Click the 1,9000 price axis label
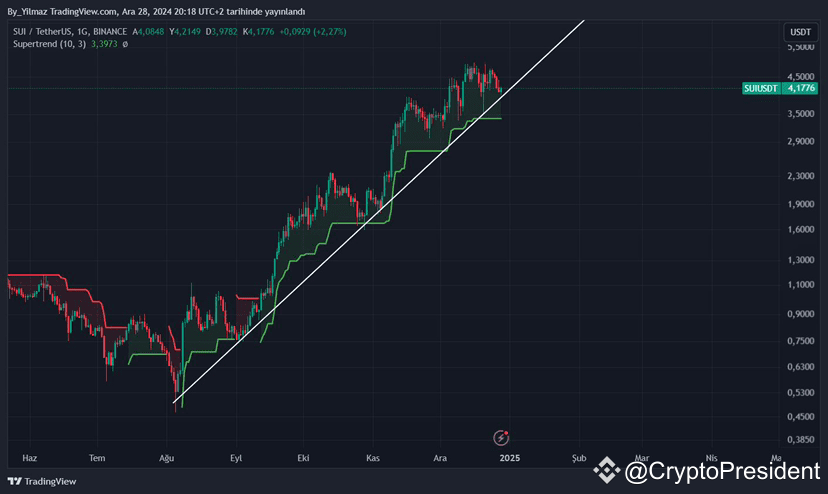 point(801,204)
